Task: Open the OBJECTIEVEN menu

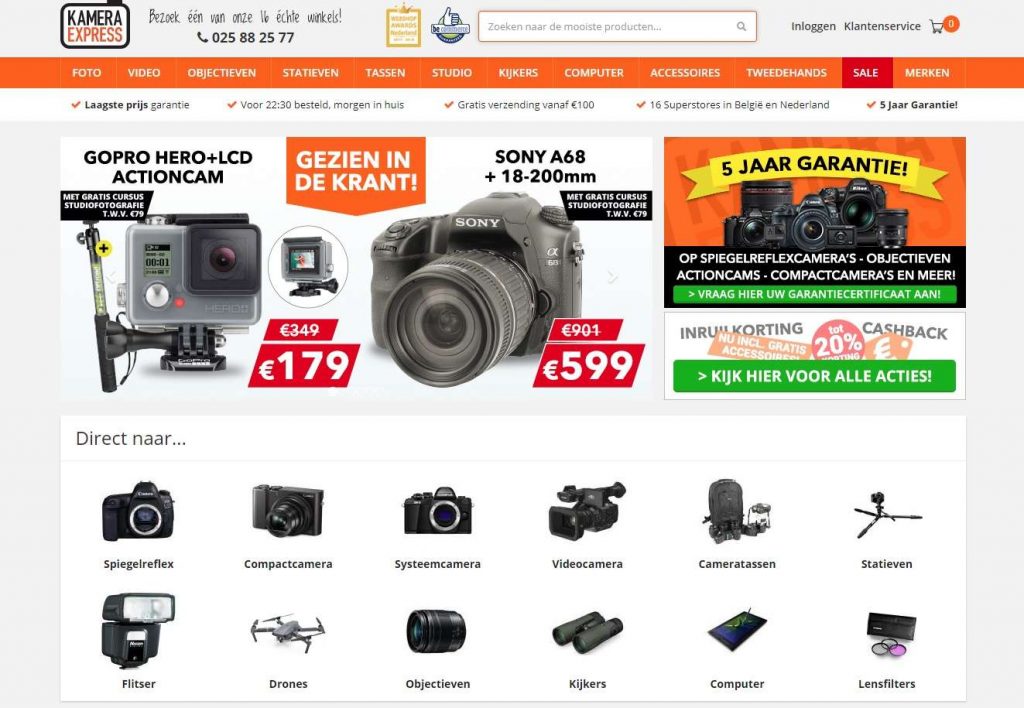Action: pyautogui.click(x=221, y=72)
